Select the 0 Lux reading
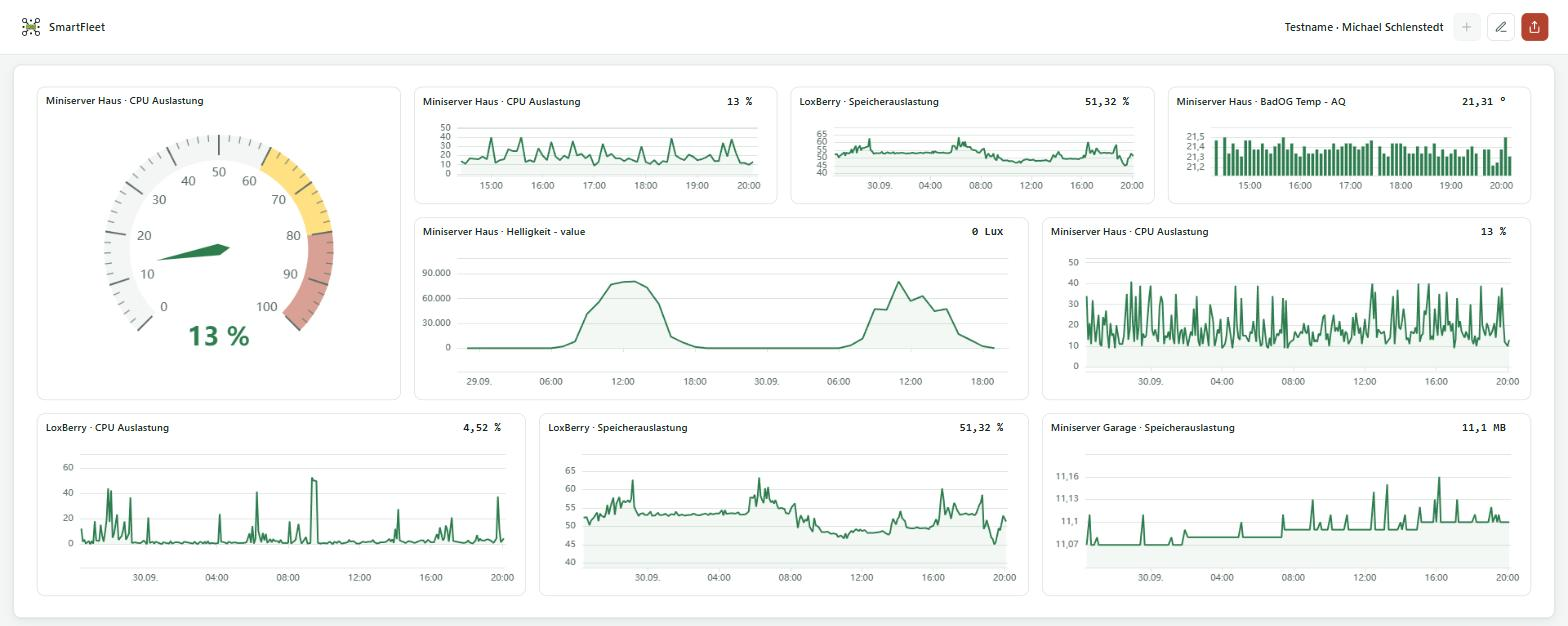Image resolution: width=1568 pixels, height=626 pixels. (x=987, y=232)
